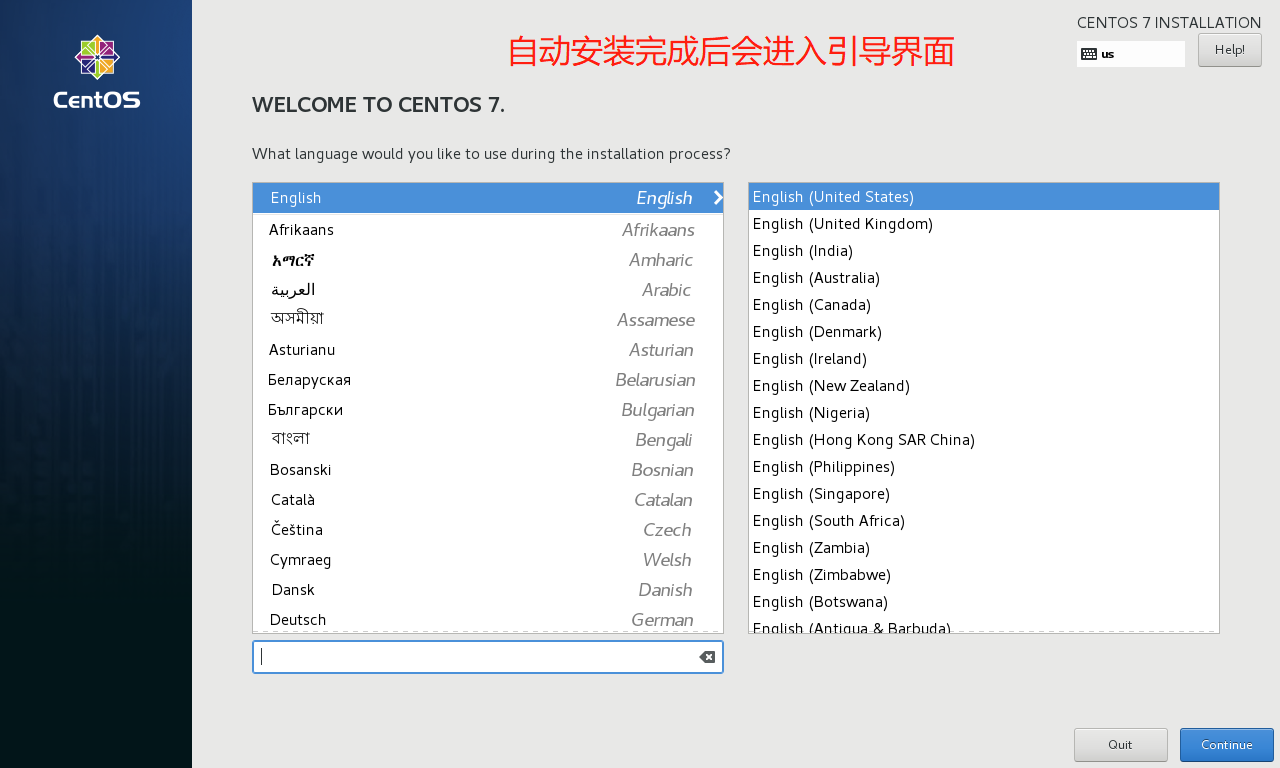Viewport: 1280px width, 768px height.
Task: Click the keyboard layout icon next to 'us'
Action: coord(1089,54)
